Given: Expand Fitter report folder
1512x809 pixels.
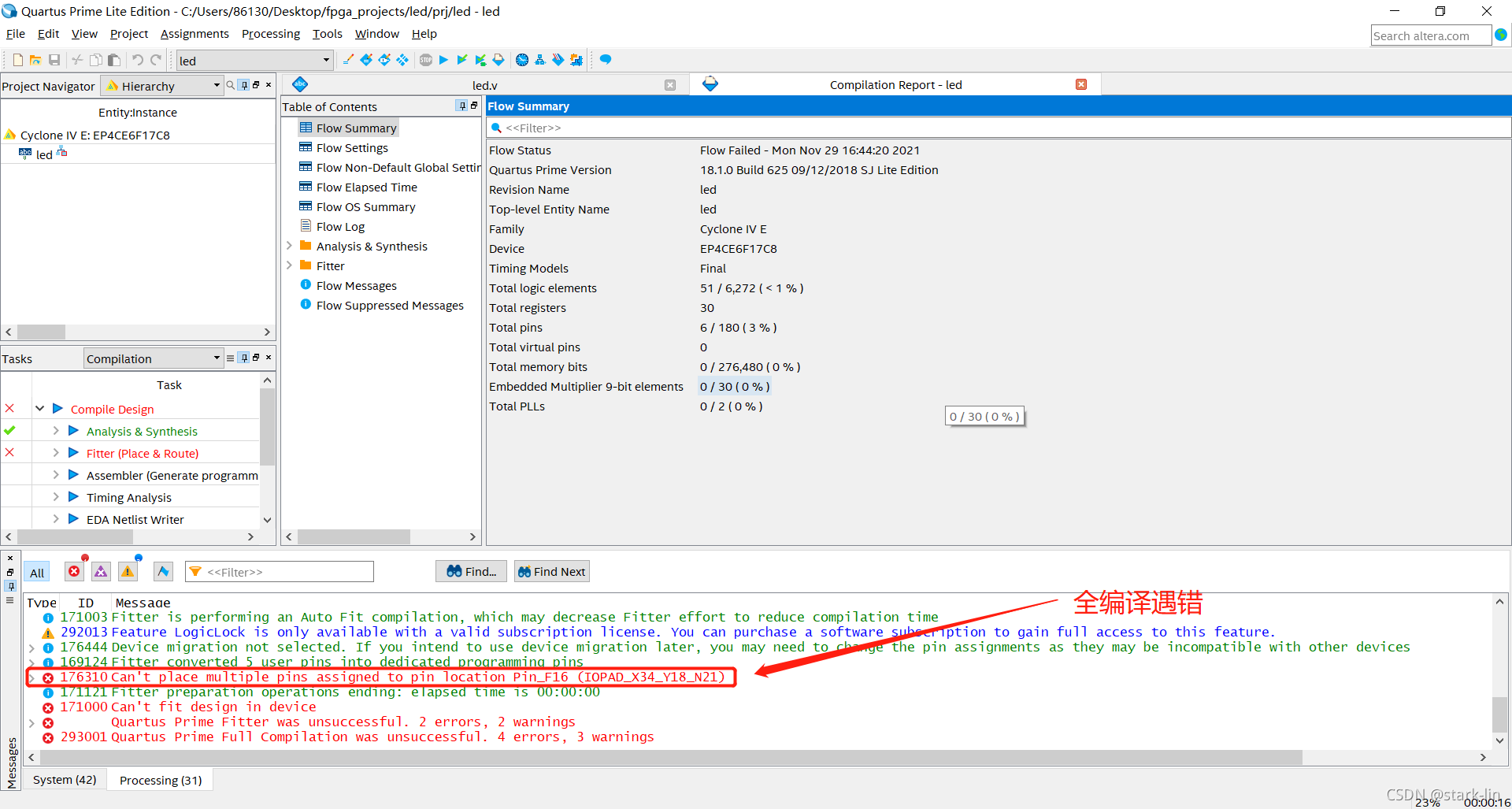Looking at the screenshot, I should click(289, 265).
